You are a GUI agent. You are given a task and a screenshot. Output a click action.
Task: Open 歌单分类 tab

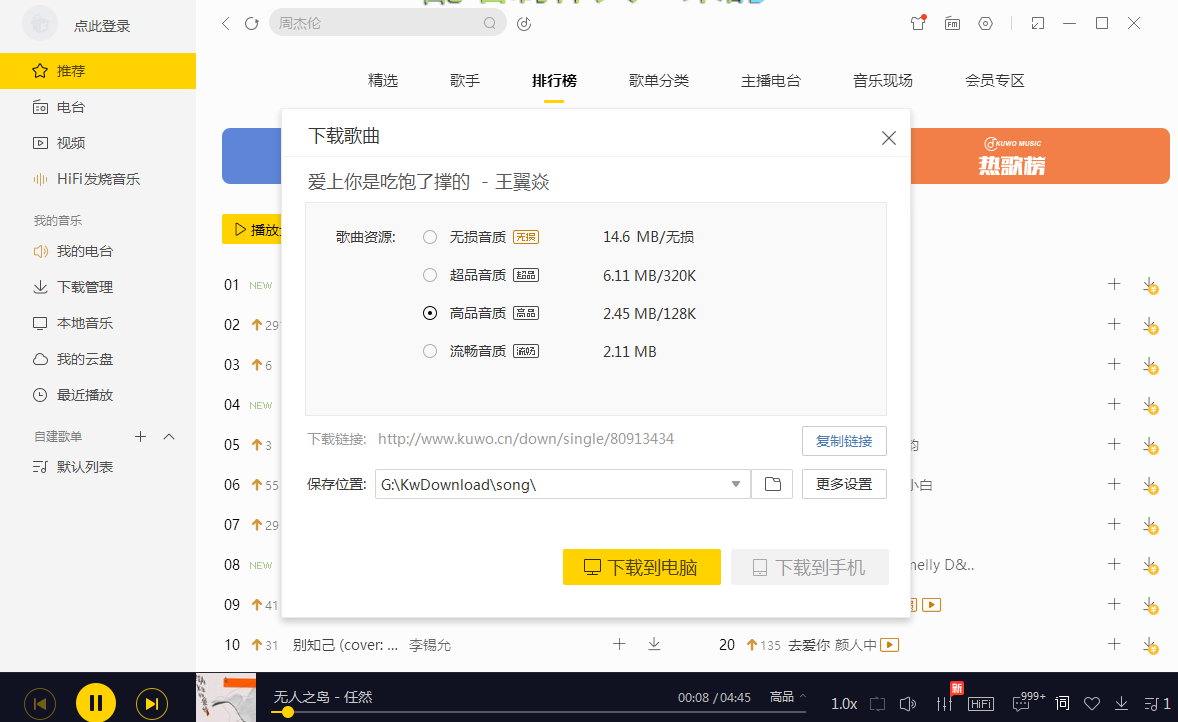pos(659,80)
